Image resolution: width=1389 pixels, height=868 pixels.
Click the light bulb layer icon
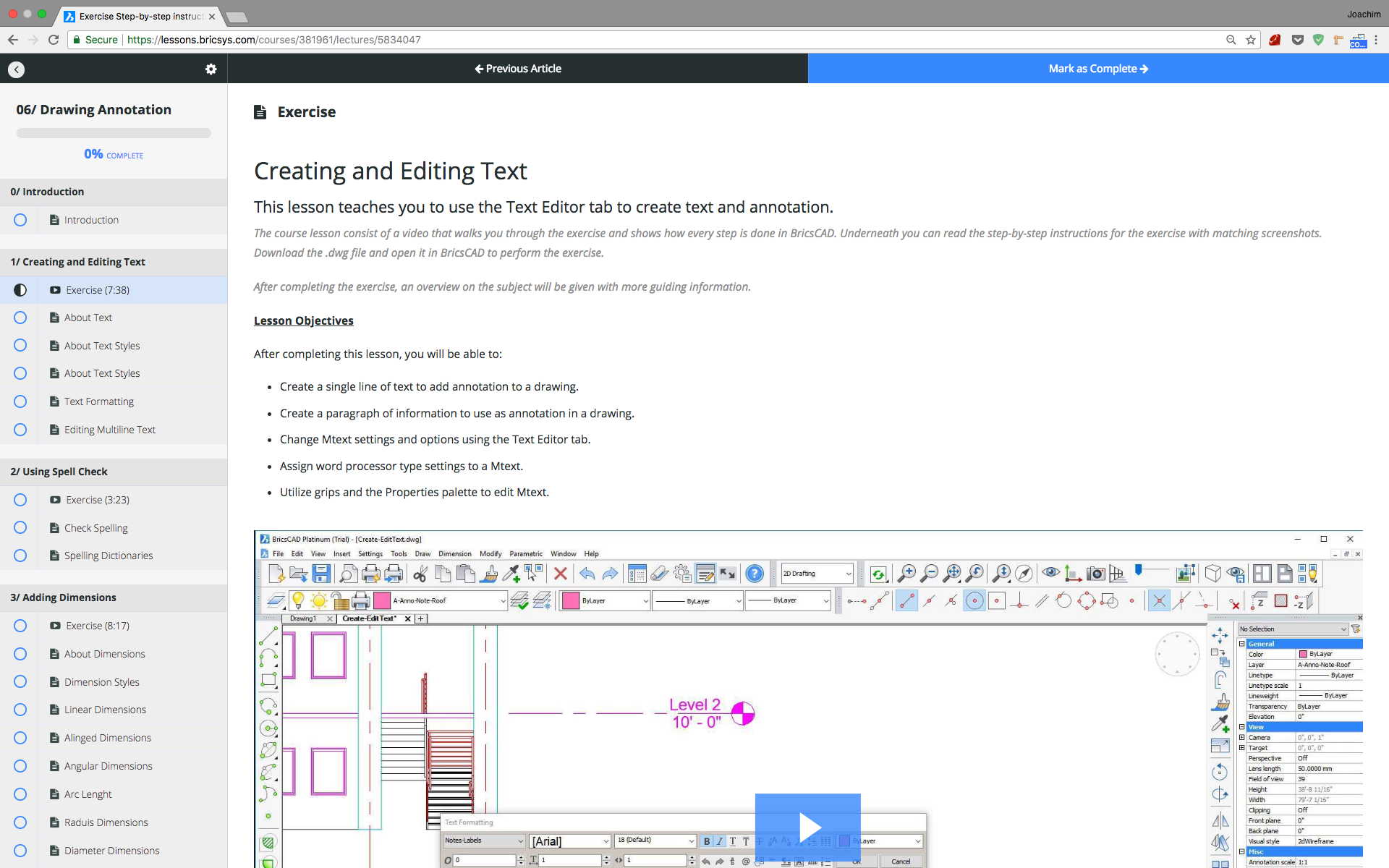[x=297, y=600]
